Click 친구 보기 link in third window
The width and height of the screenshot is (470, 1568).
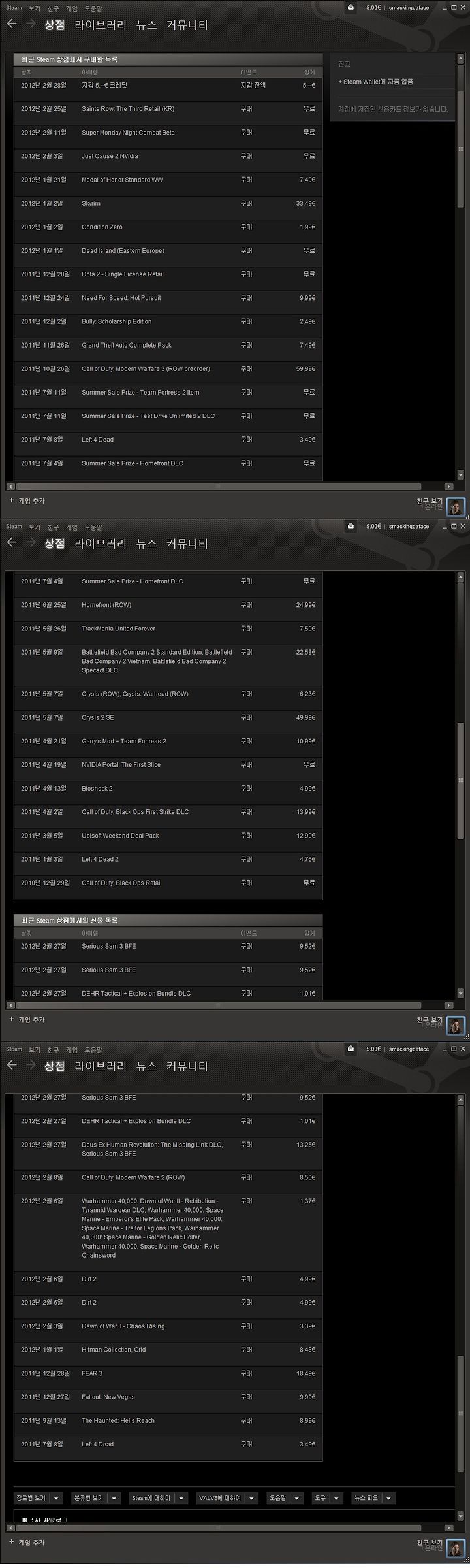click(430, 1542)
